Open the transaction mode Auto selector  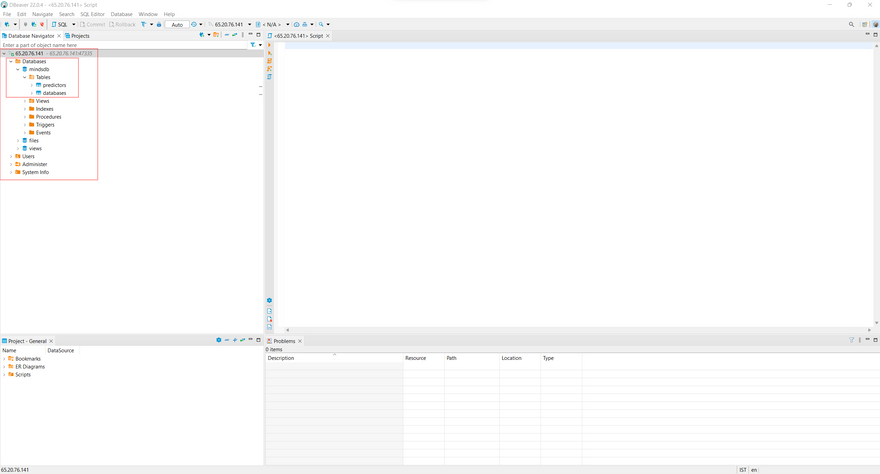177,24
